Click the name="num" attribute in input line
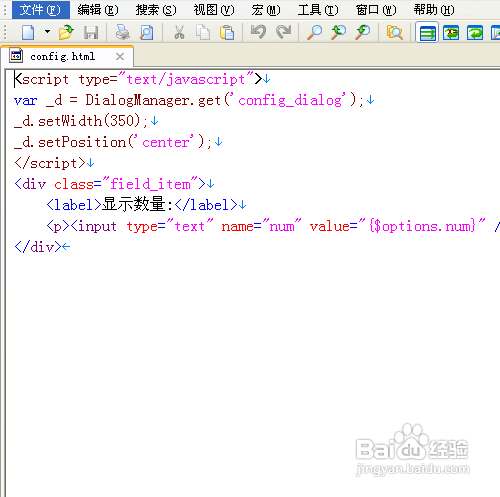 point(262,226)
